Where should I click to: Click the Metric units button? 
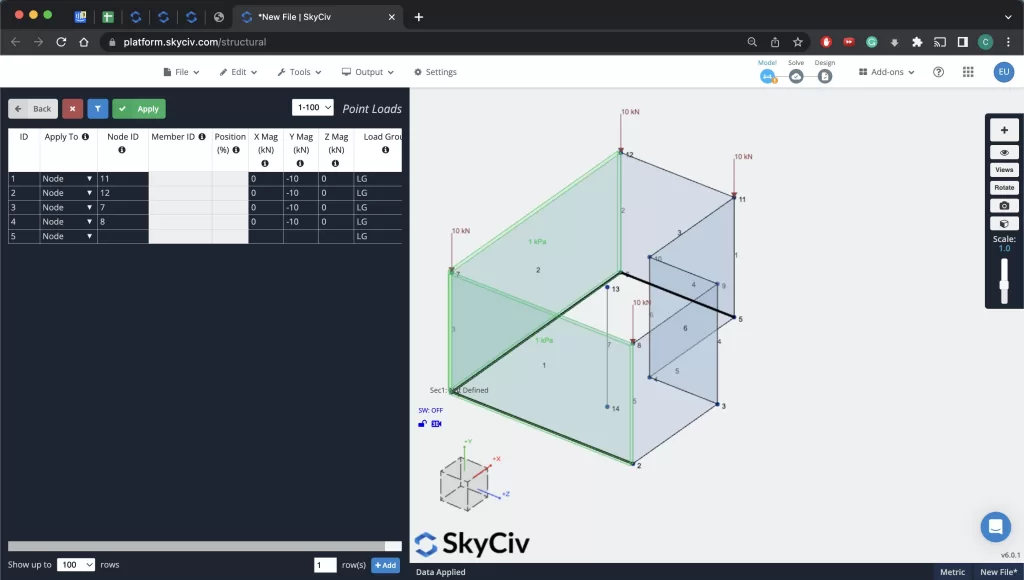tap(952, 572)
